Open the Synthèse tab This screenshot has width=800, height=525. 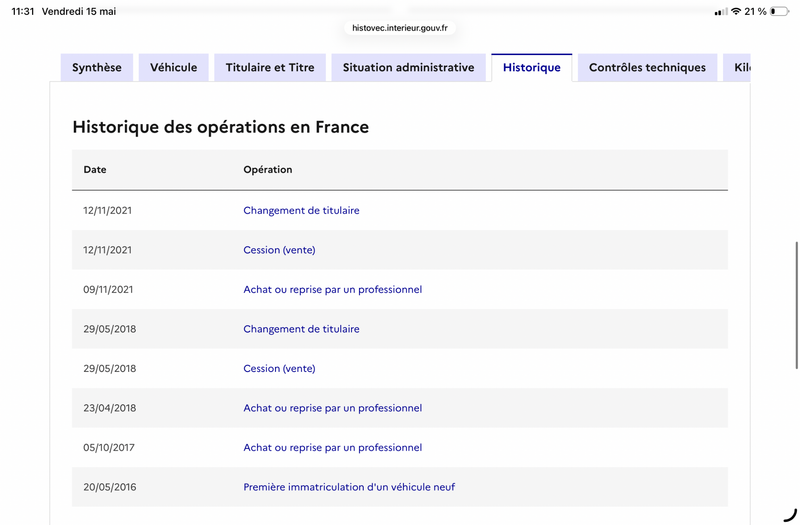click(97, 67)
